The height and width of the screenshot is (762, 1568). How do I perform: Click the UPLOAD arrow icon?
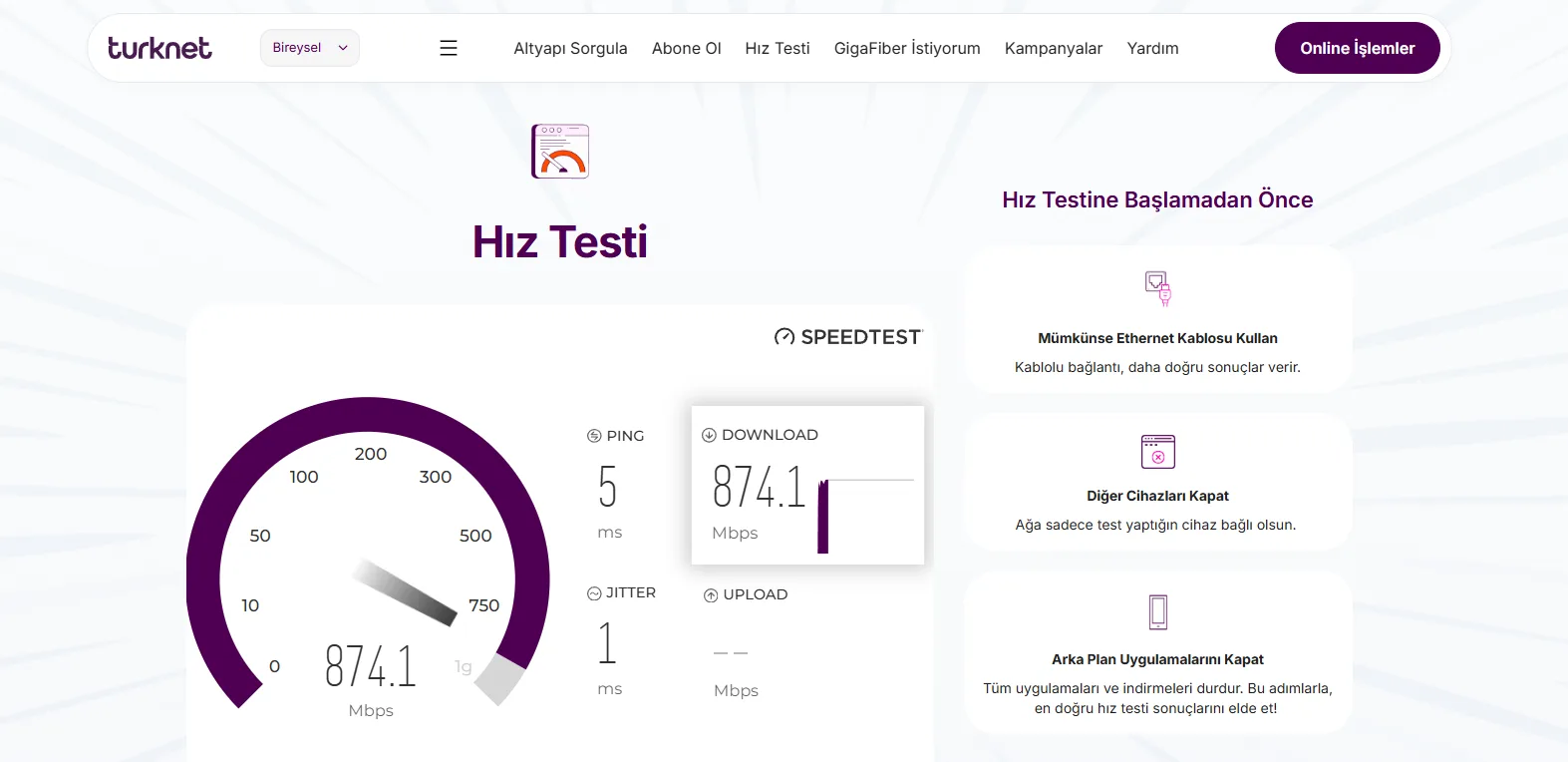tap(711, 595)
